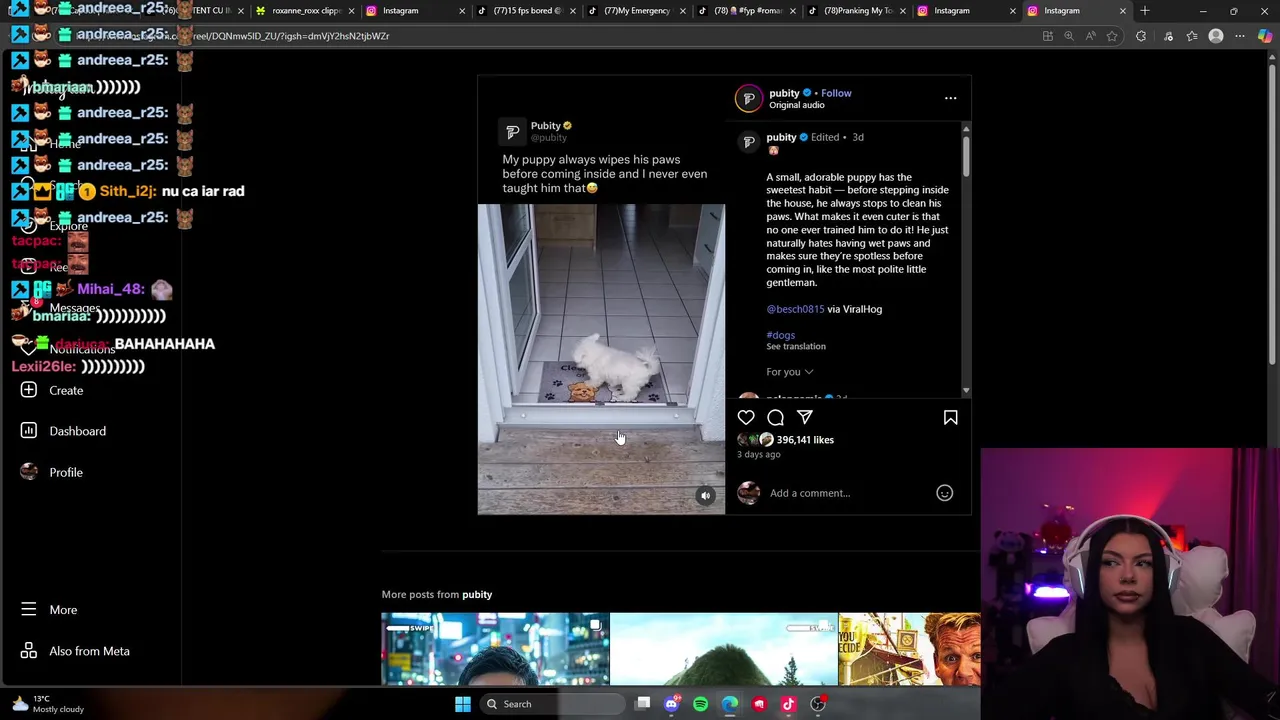Open Dashboard in Instagram sidebar

(x=77, y=431)
